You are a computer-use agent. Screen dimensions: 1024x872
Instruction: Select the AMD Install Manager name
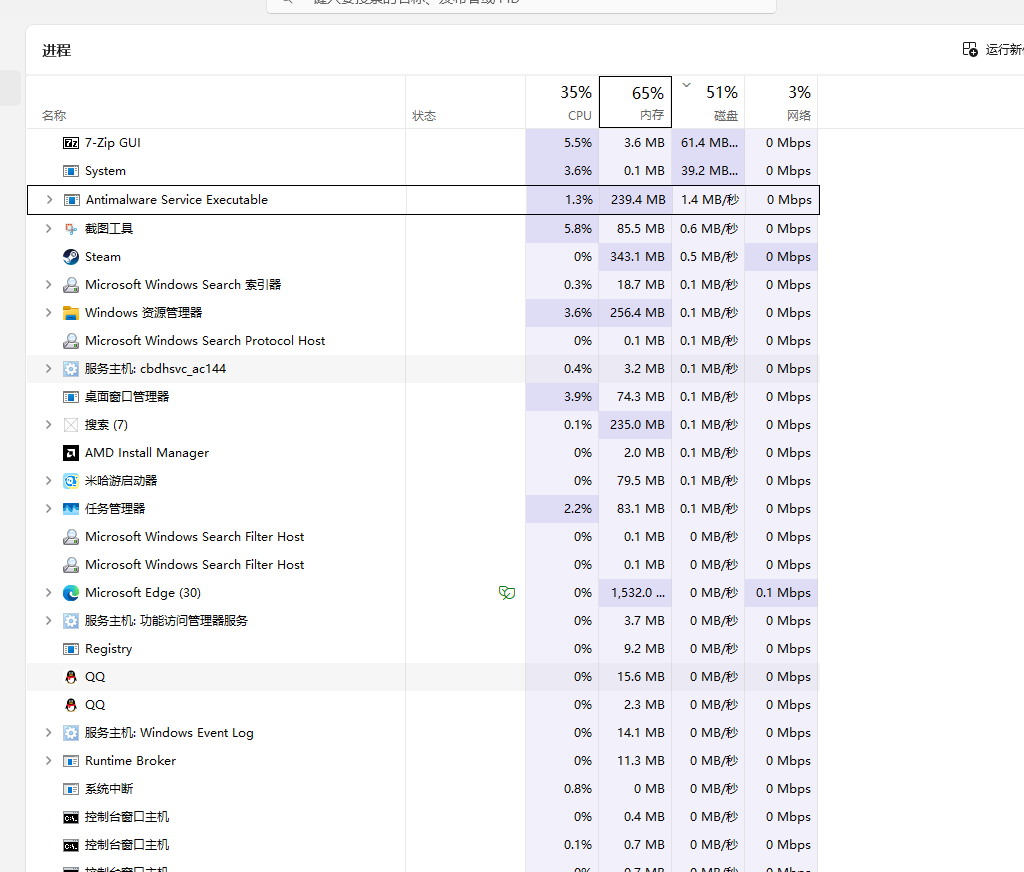coord(147,453)
